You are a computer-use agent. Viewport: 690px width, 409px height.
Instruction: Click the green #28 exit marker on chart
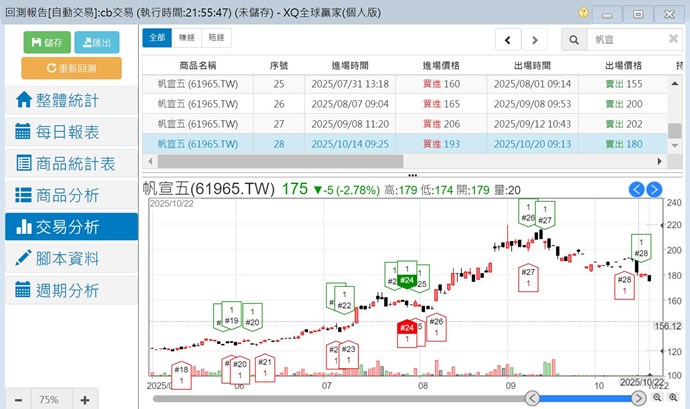641,248
